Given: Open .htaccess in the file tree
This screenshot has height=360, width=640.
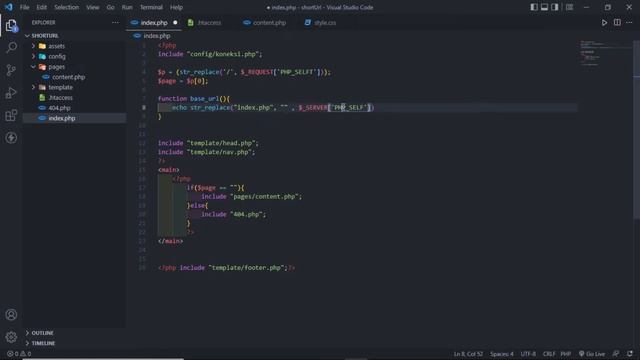Looking at the screenshot, I should (60, 98).
